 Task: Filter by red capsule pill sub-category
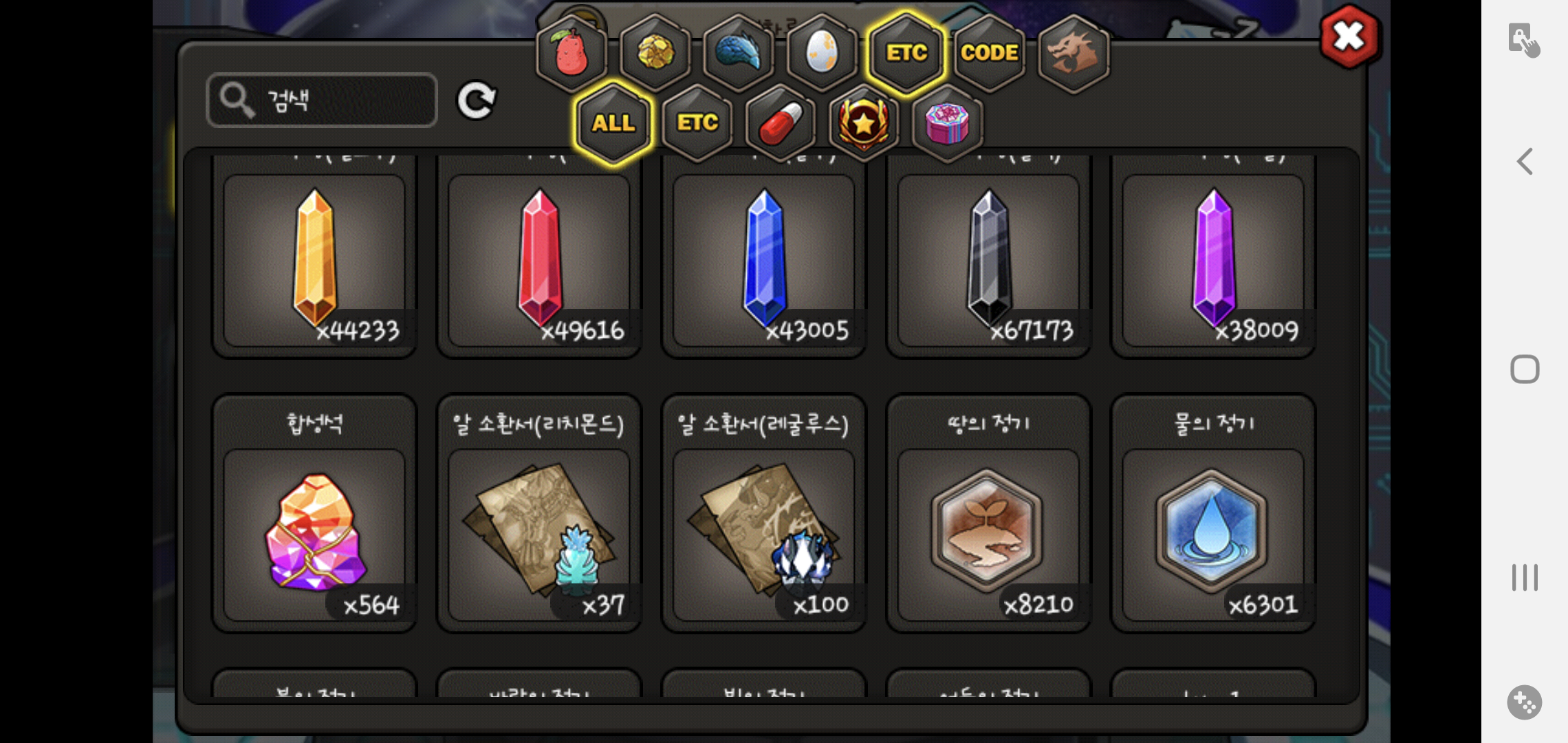(781, 124)
